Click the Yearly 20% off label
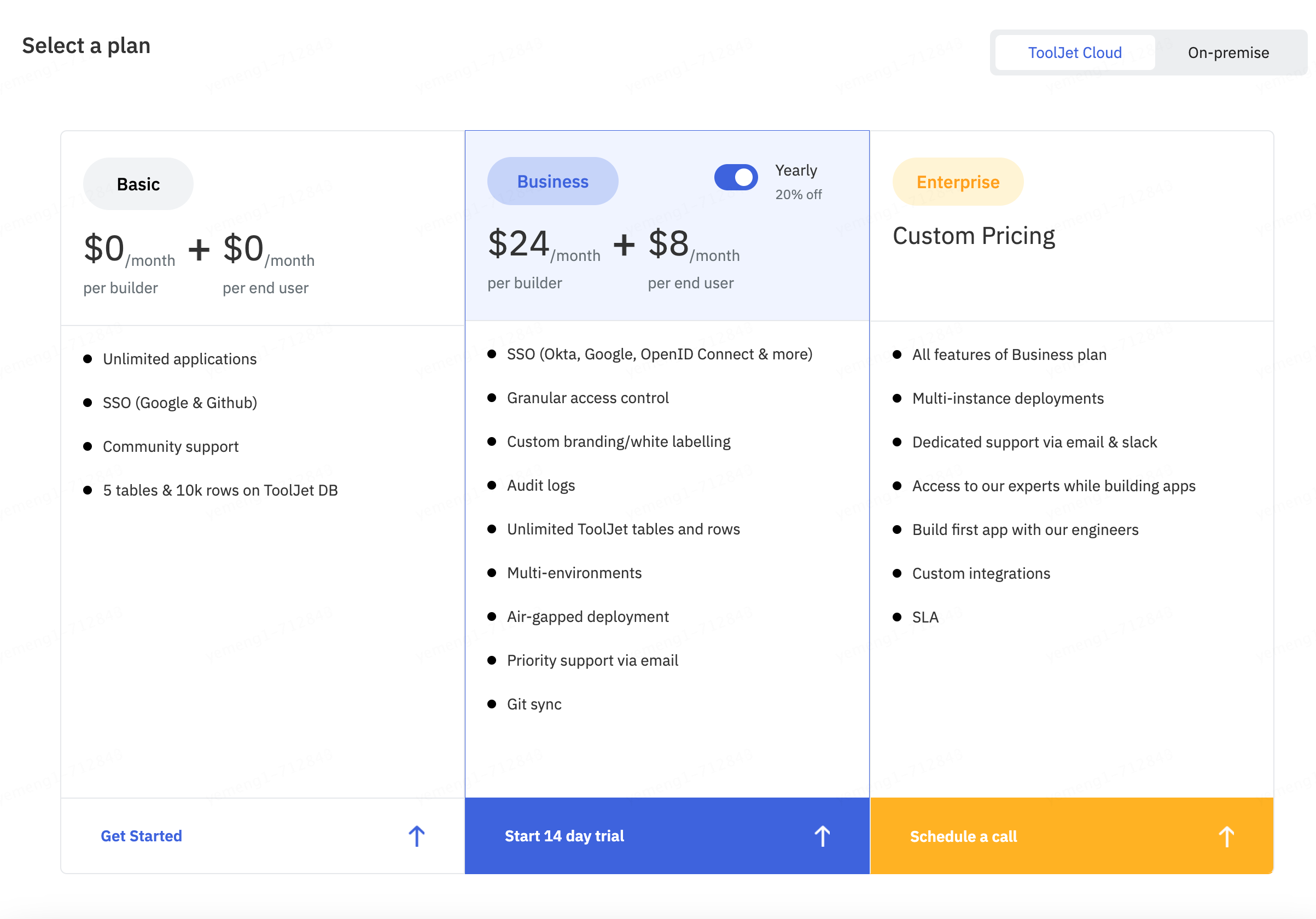The width and height of the screenshot is (1316, 919). pyautogui.click(x=797, y=182)
